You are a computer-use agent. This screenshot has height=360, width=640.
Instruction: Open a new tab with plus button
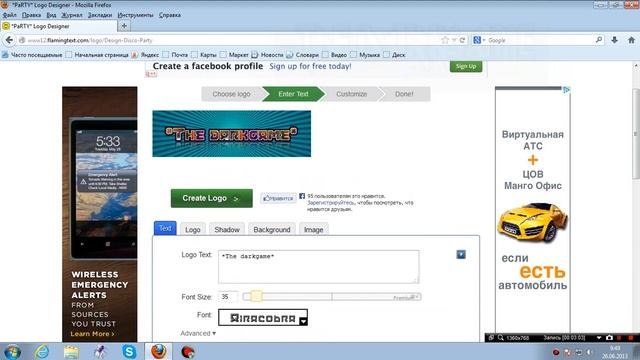(124, 26)
